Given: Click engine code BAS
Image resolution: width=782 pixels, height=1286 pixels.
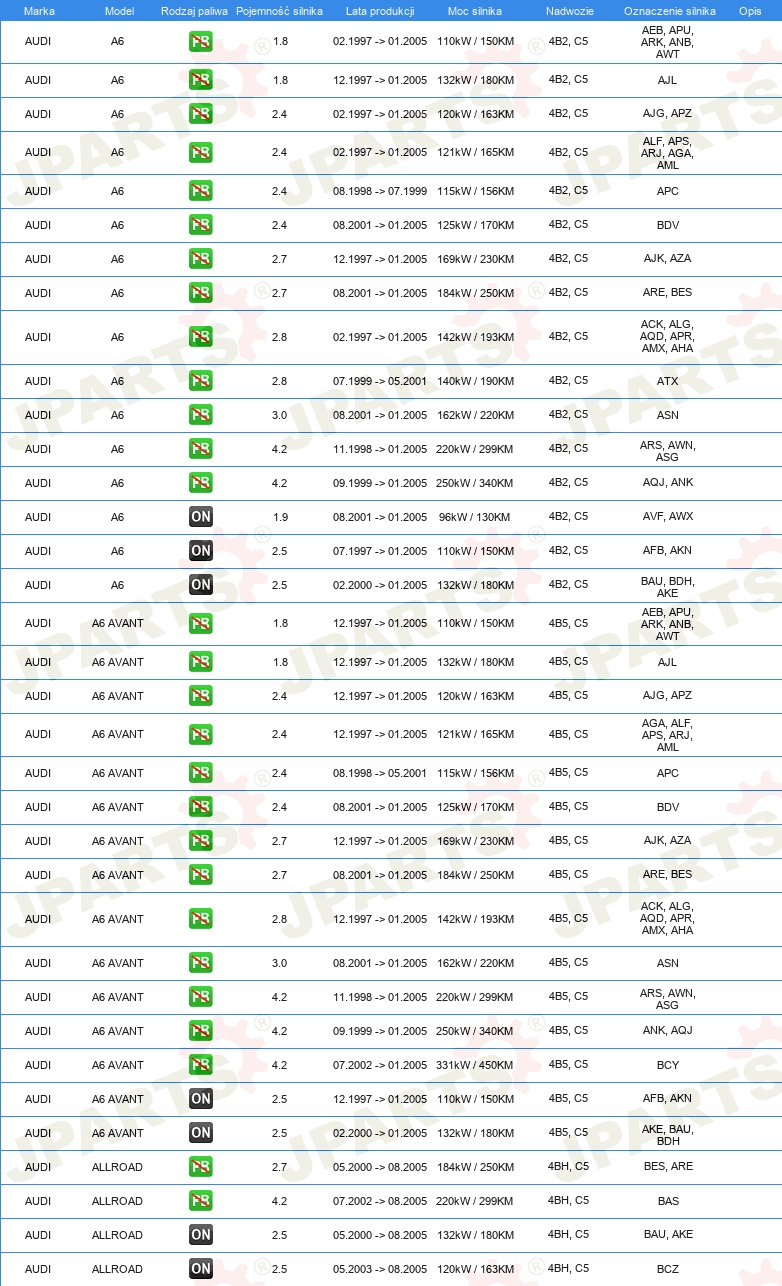Looking at the screenshot, I should click(x=668, y=1201).
